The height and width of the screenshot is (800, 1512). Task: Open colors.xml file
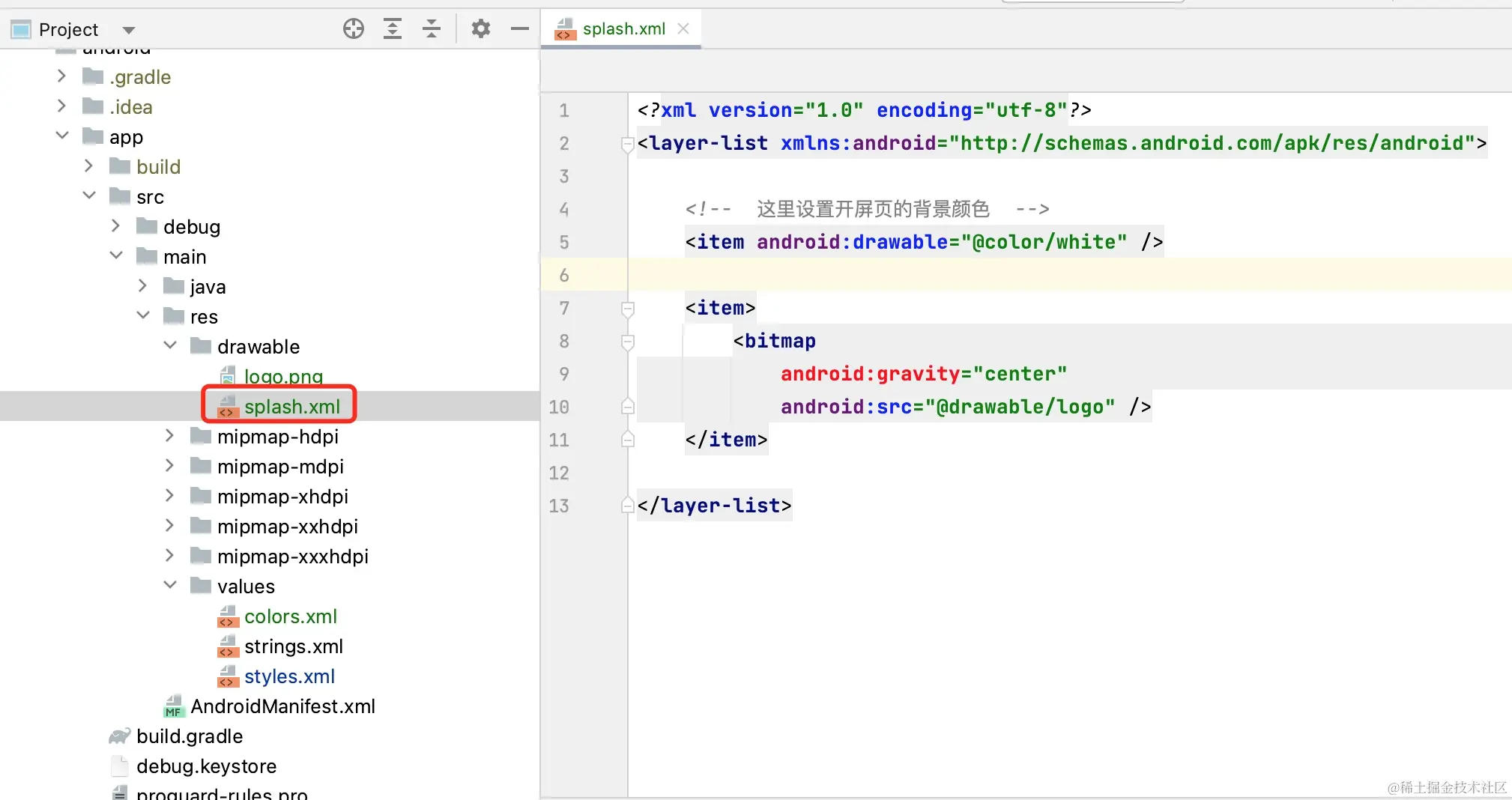[291, 616]
